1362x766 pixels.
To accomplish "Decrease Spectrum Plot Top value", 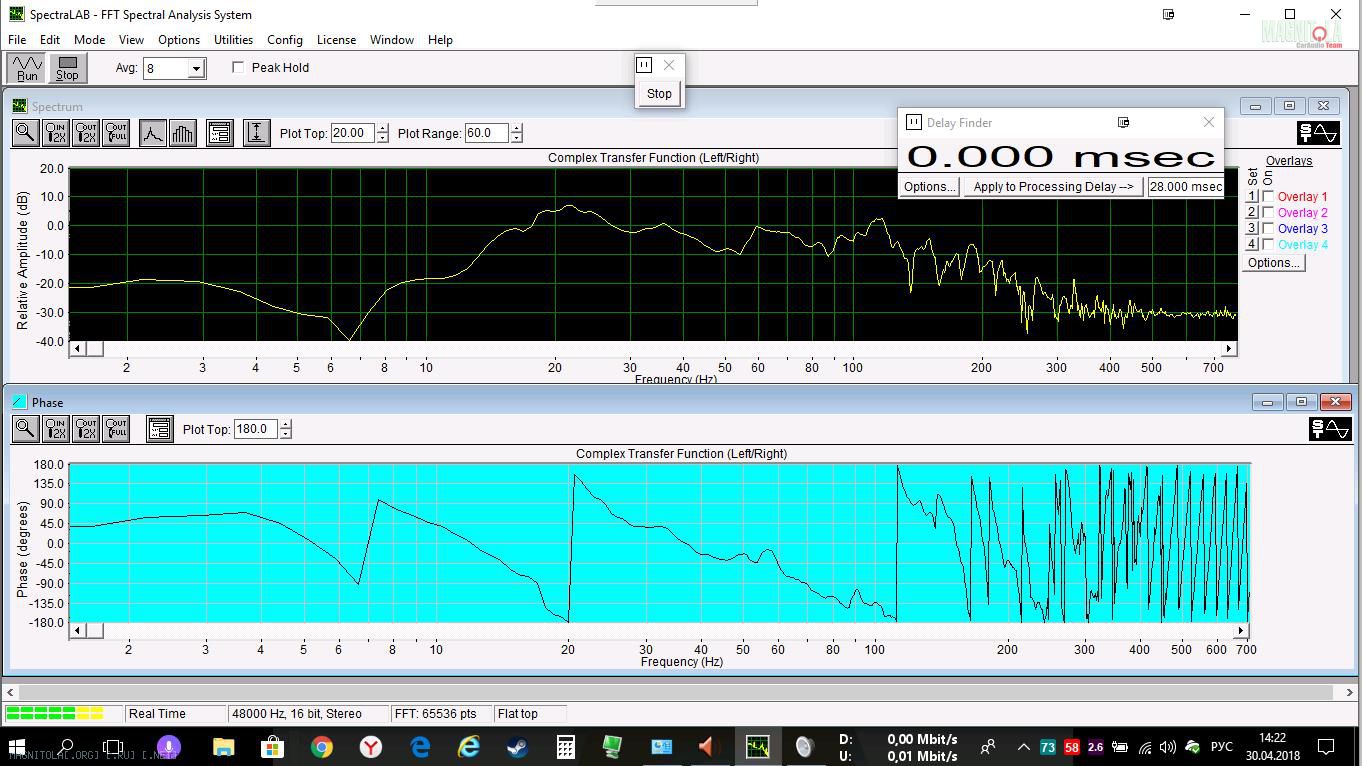I will 382,138.
